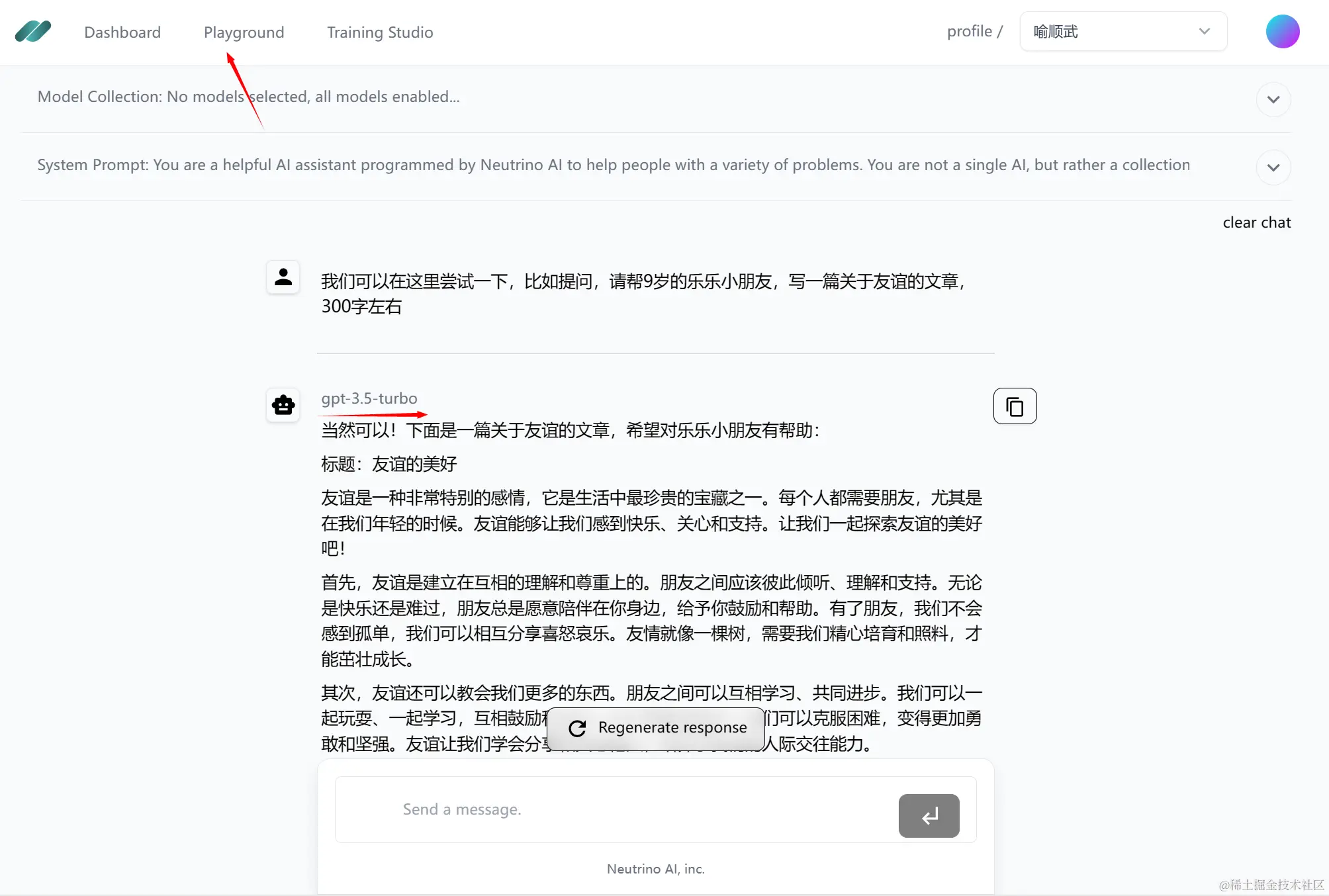Screen dimensions: 1329x896
Task: Click the robot assistant avatar icon
Action: pyautogui.click(x=283, y=404)
